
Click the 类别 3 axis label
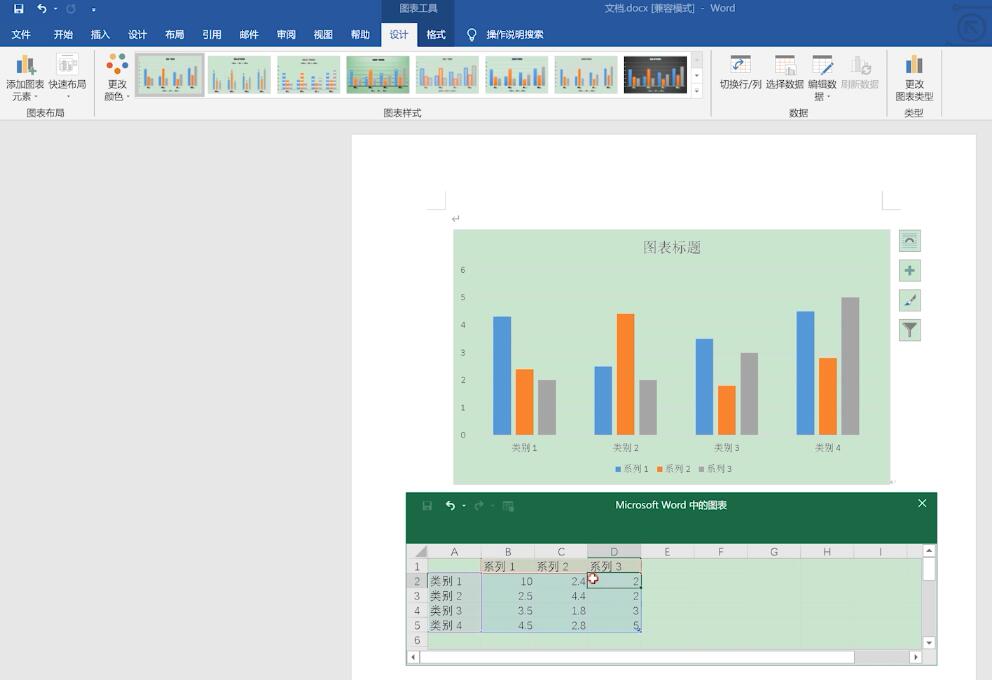[x=726, y=448]
